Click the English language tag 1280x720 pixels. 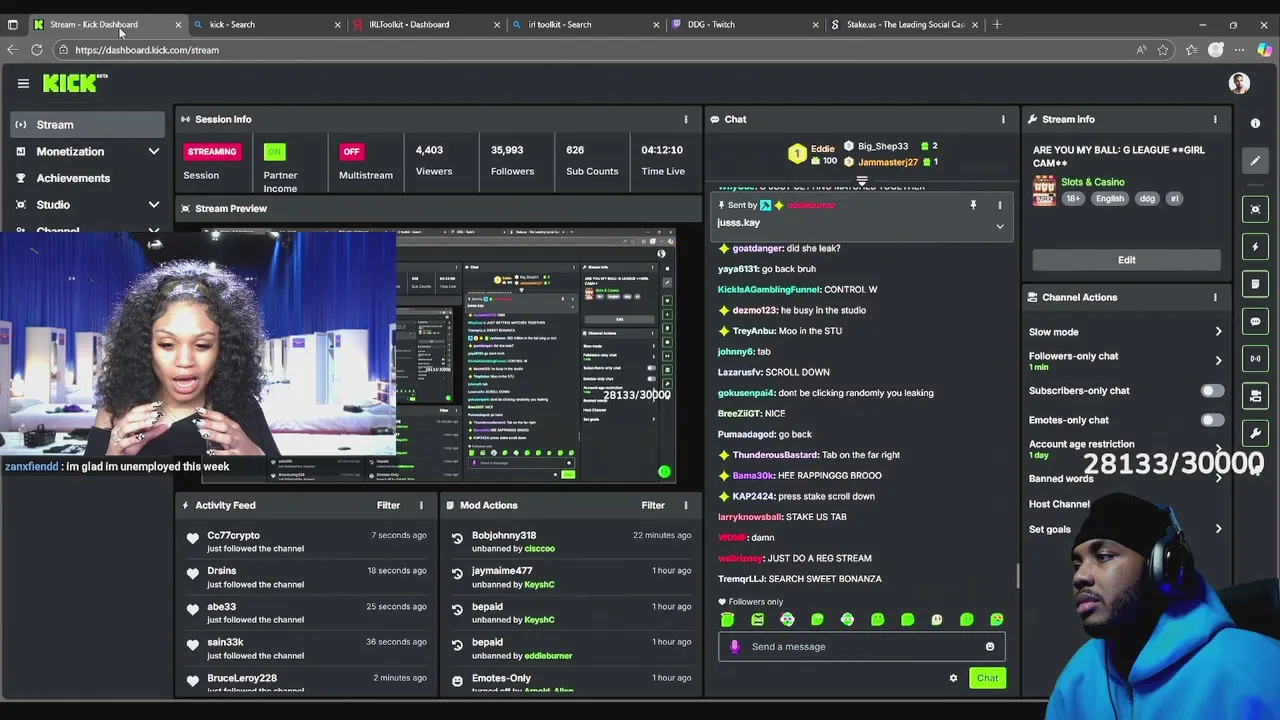[1109, 199]
